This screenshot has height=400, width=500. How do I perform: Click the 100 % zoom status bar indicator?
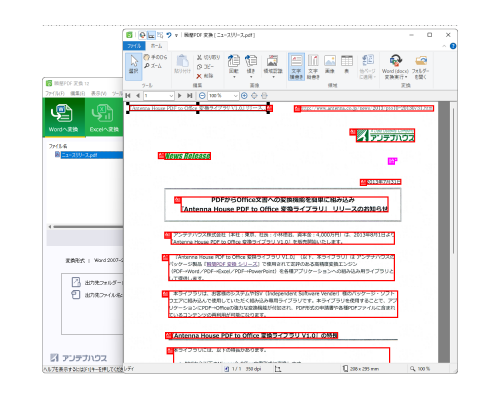[420, 369]
